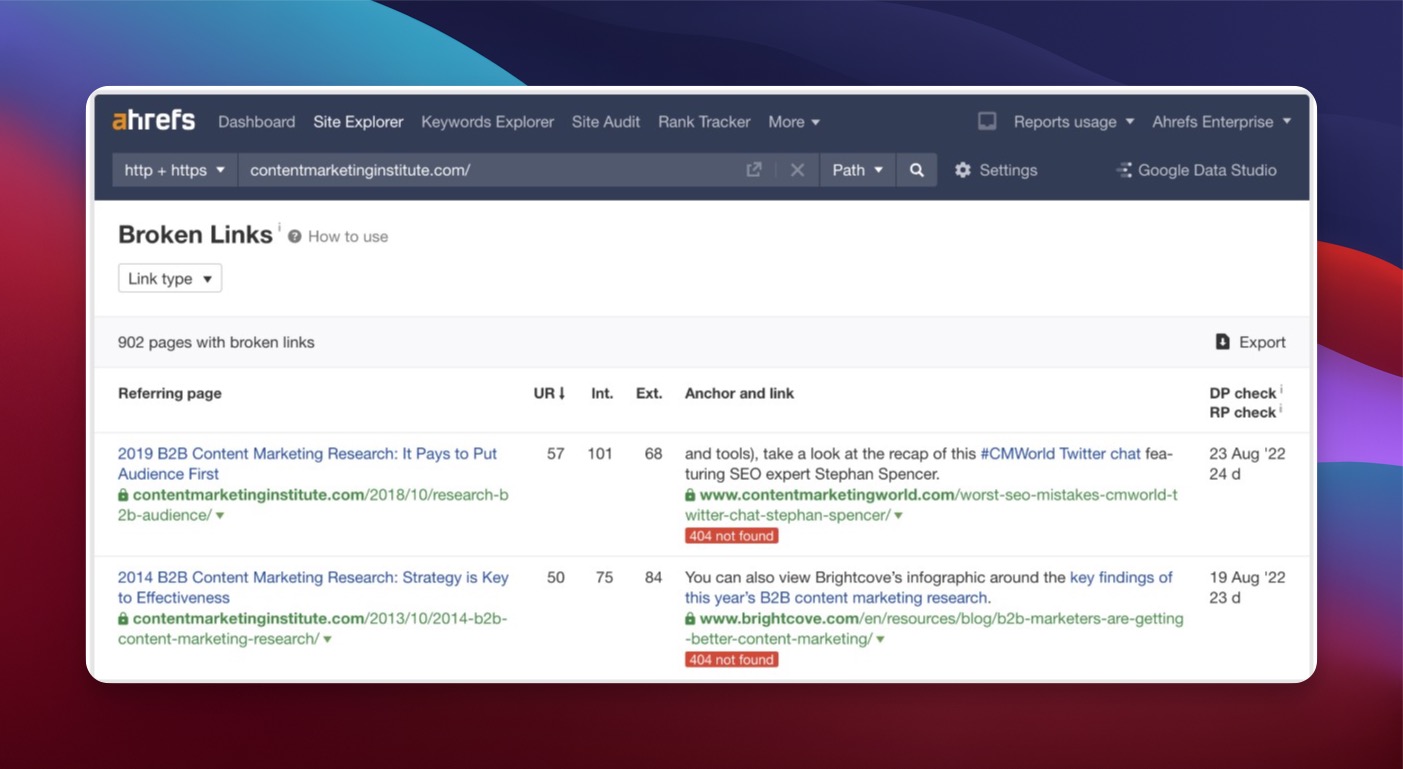Open the 'http + https' protocol dropdown
1403x769 pixels.
tap(173, 170)
